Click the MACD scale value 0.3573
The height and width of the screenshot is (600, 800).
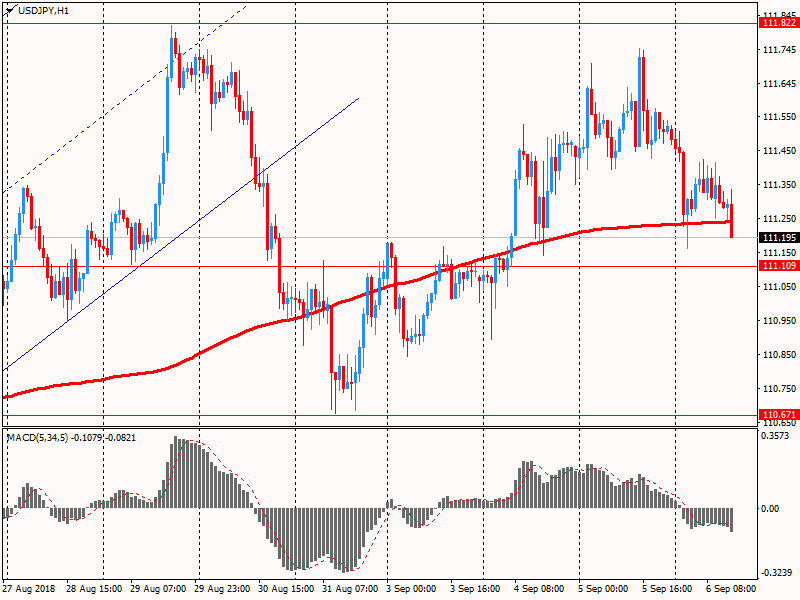(x=774, y=436)
